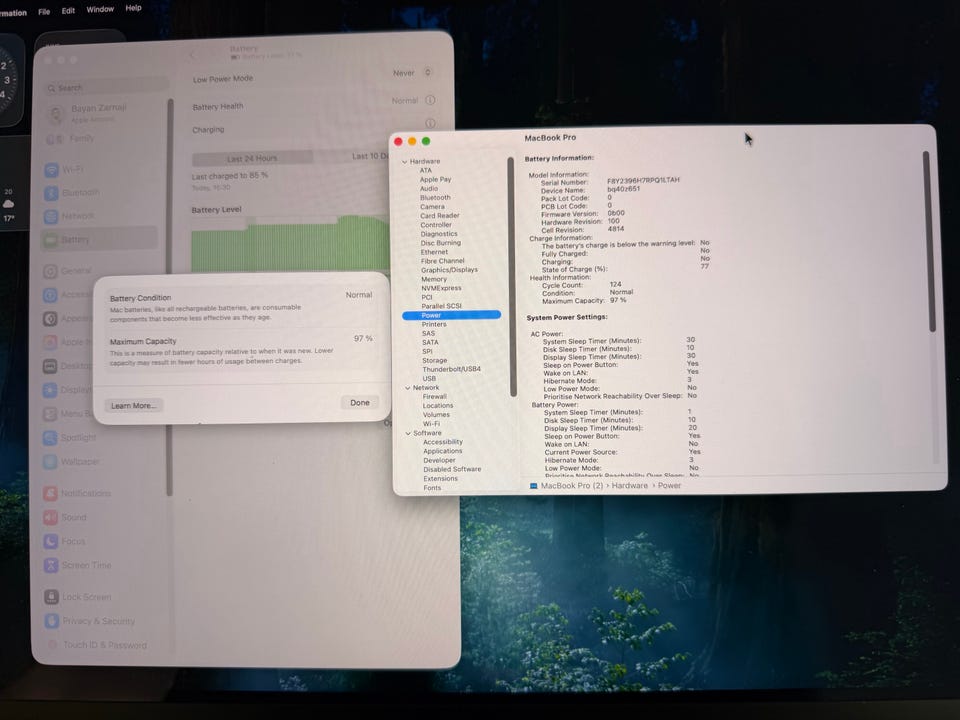Open Family in Settings sidebar
Image resolution: width=960 pixels, height=720 pixels.
(70, 138)
